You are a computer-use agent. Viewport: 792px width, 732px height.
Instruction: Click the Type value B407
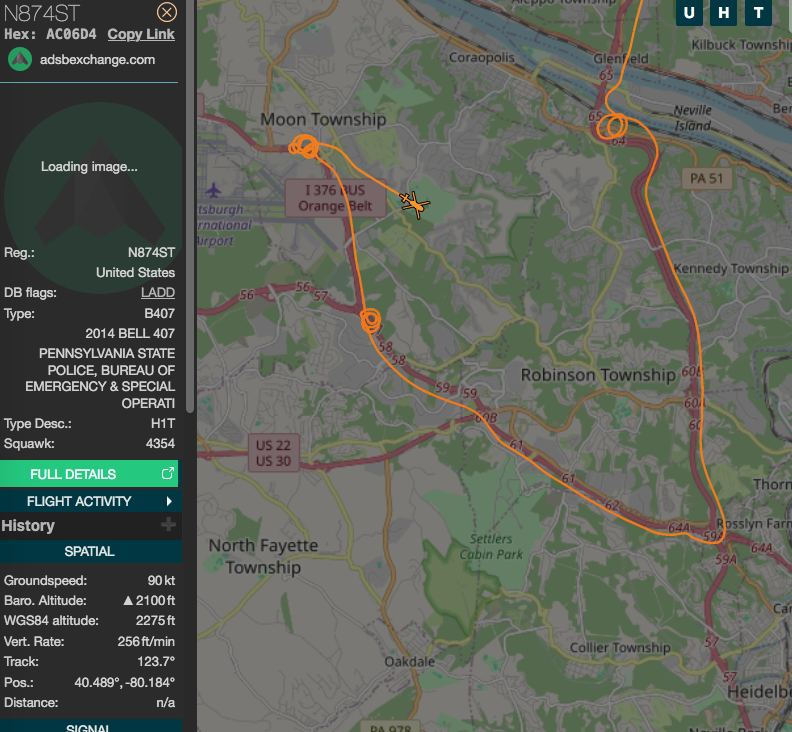[159, 314]
